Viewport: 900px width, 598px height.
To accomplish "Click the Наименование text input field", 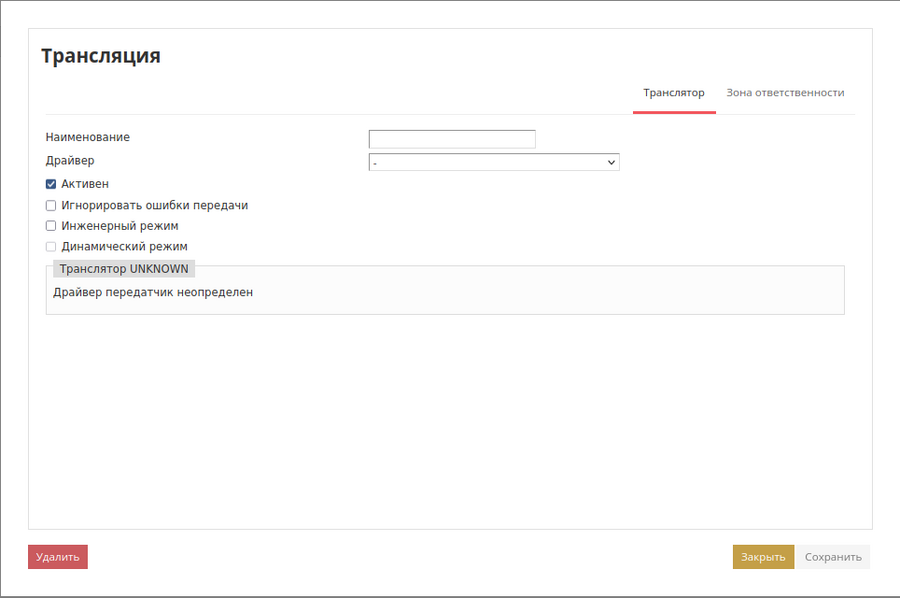I will pos(452,139).
